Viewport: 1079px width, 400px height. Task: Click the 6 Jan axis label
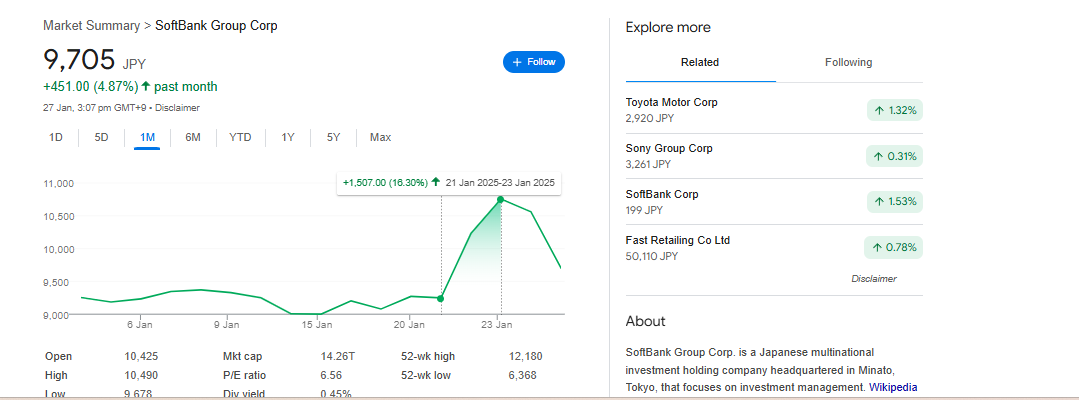(140, 324)
